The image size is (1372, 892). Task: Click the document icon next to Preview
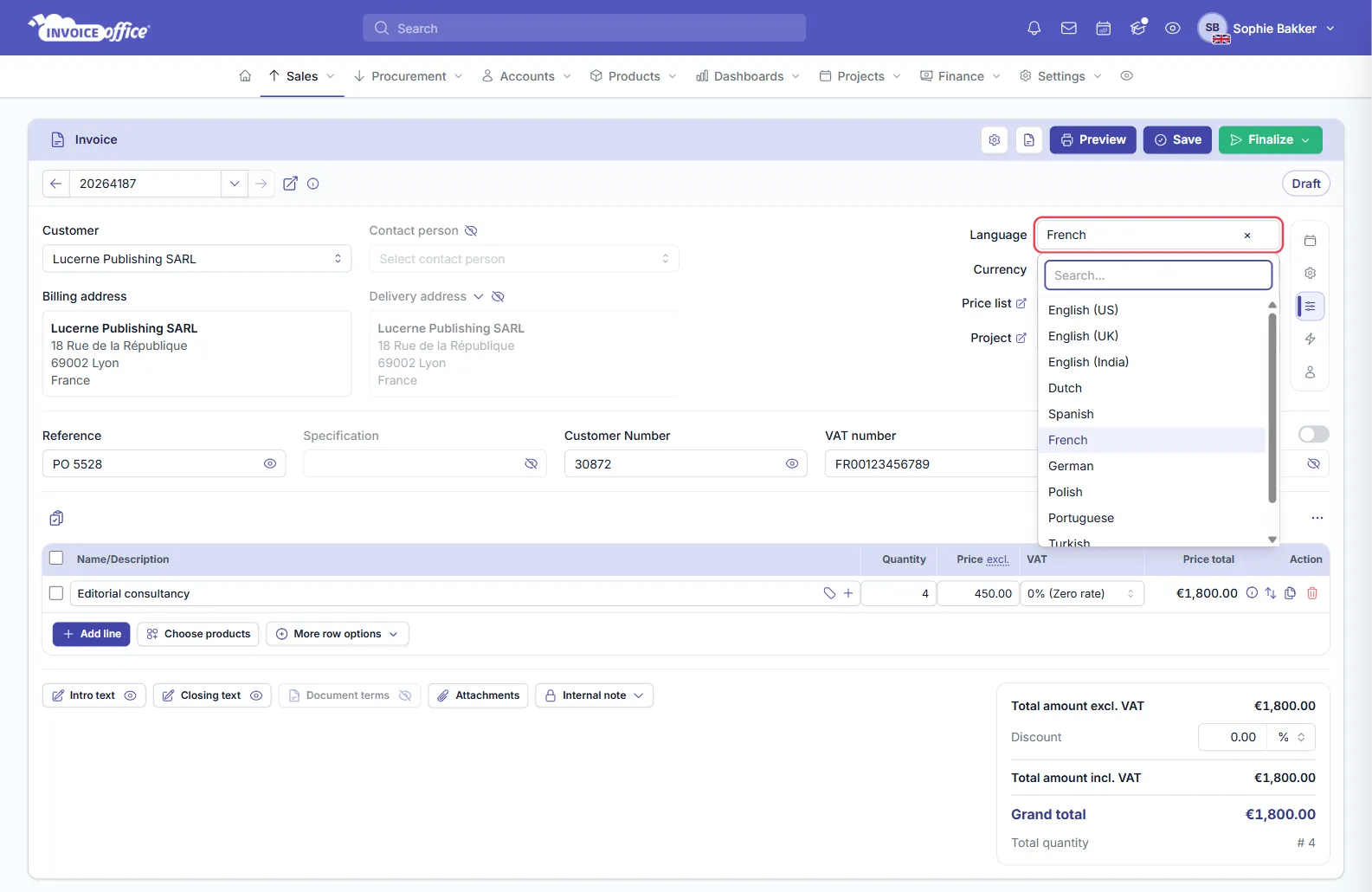(x=1029, y=139)
